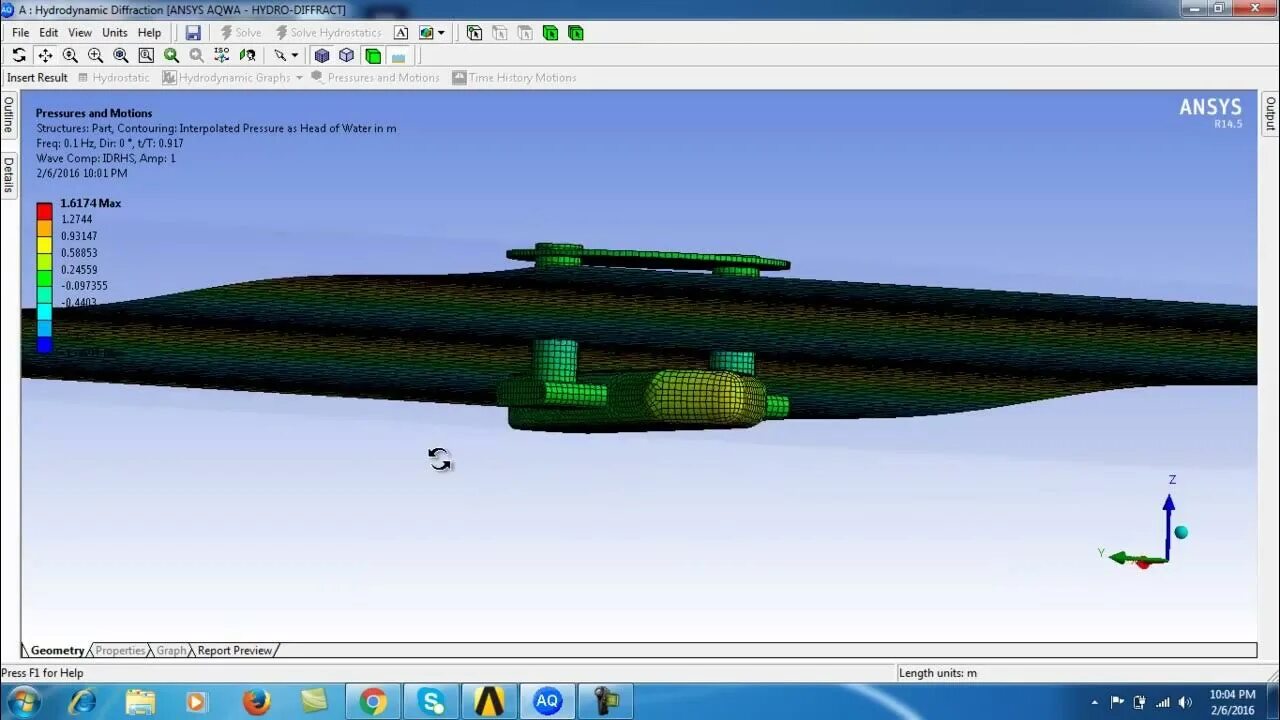Switch to the Report Preview tab
The image size is (1280, 720).
(x=235, y=651)
